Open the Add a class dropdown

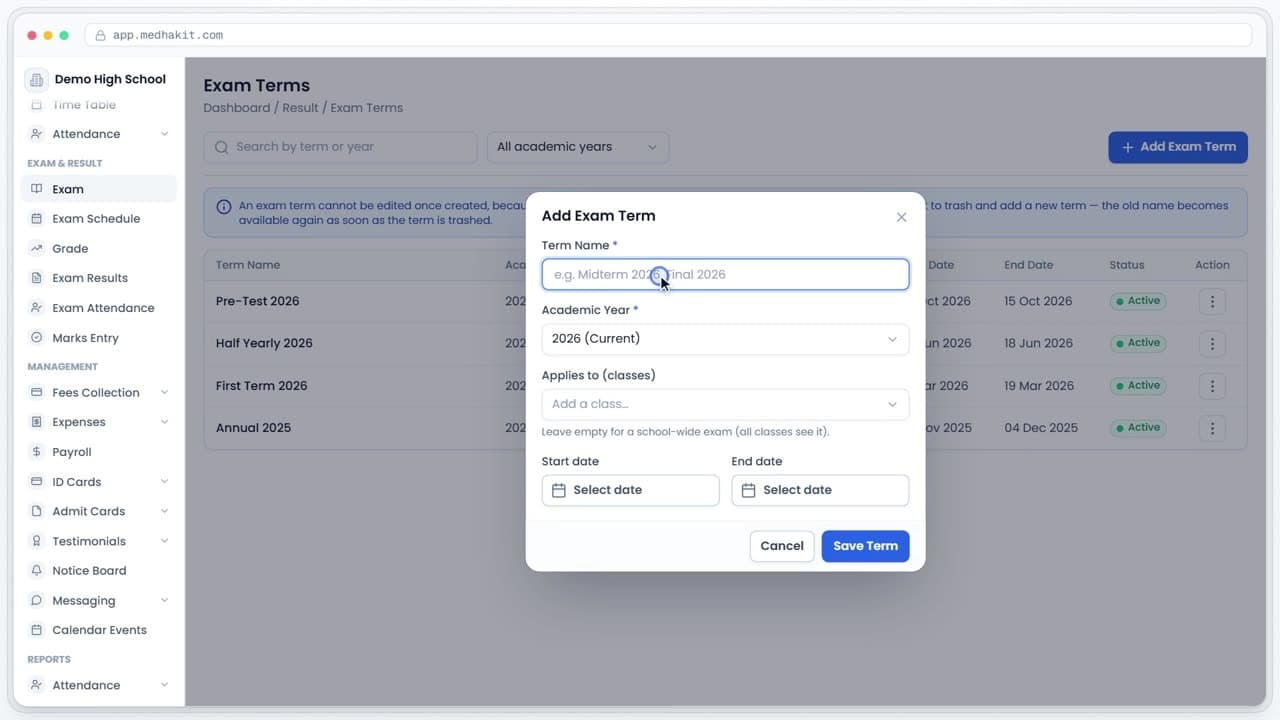click(x=725, y=404)
